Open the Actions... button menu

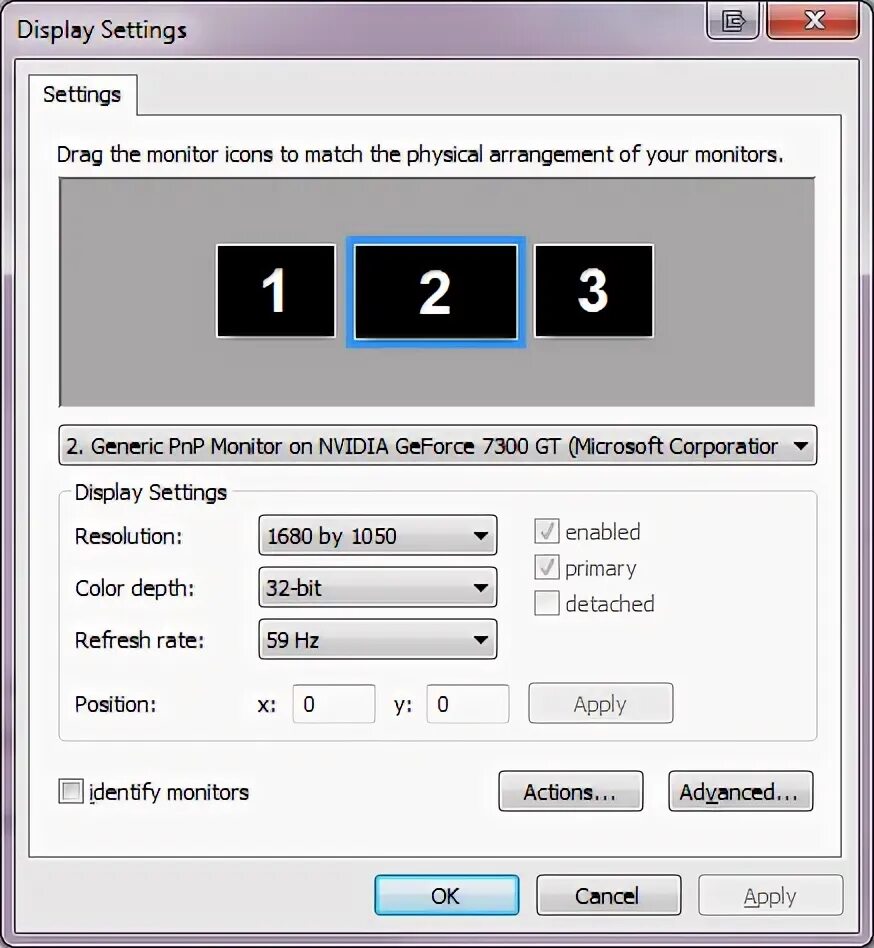click(571, 791)
